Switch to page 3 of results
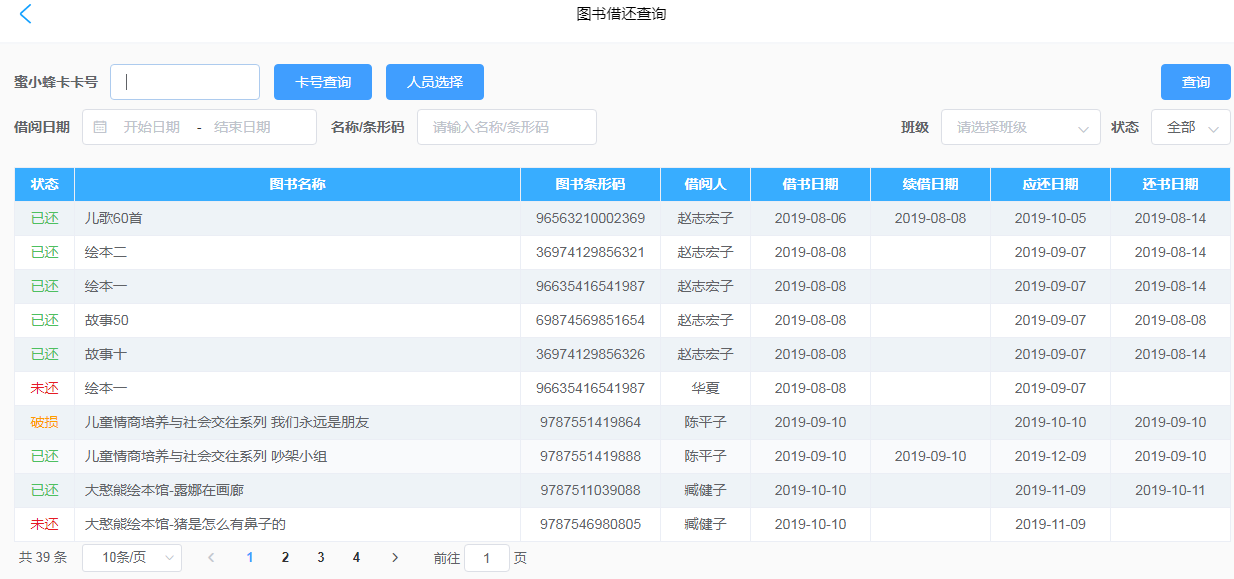Screen dimensions: 1234x579 [x=321, y=558]
